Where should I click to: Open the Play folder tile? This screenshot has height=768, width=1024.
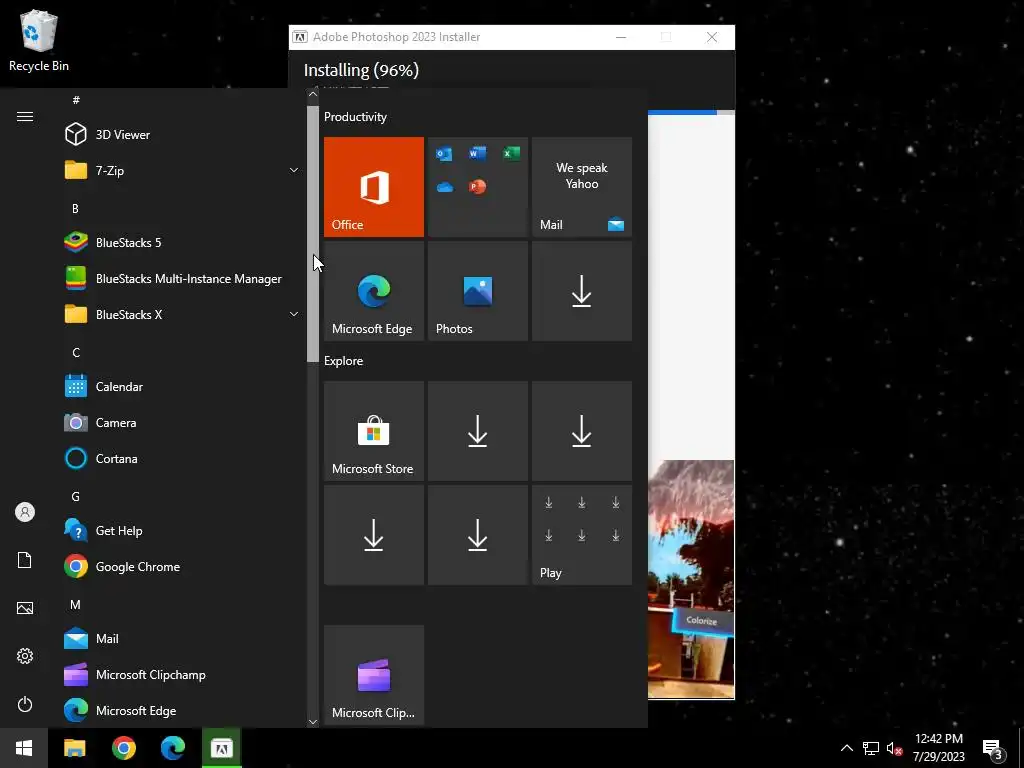pos(582,535)
